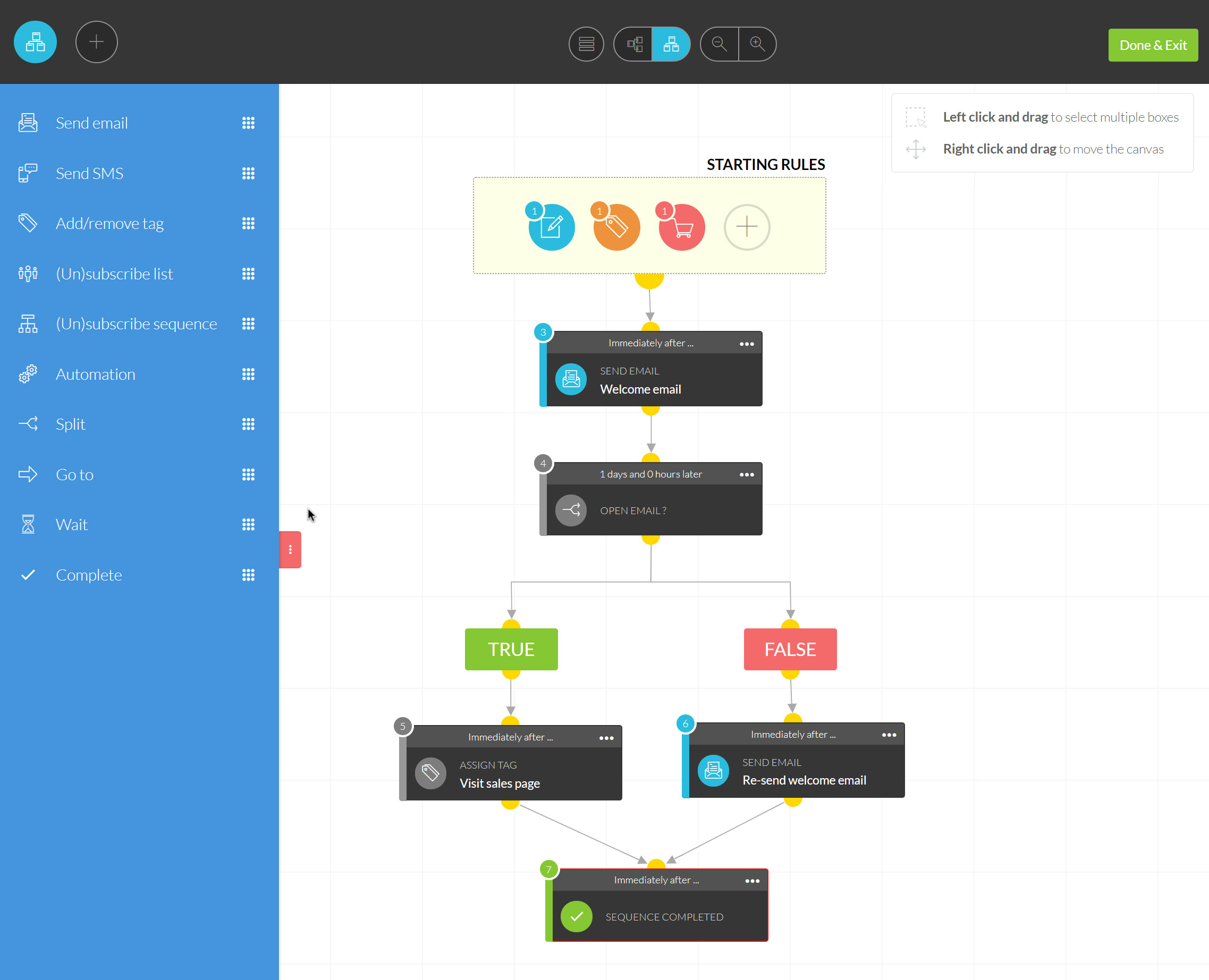This screenshot has width=1209, height=980.
Task: Select the Send SMS sidebar icon
Action: (x=29, y=172)
